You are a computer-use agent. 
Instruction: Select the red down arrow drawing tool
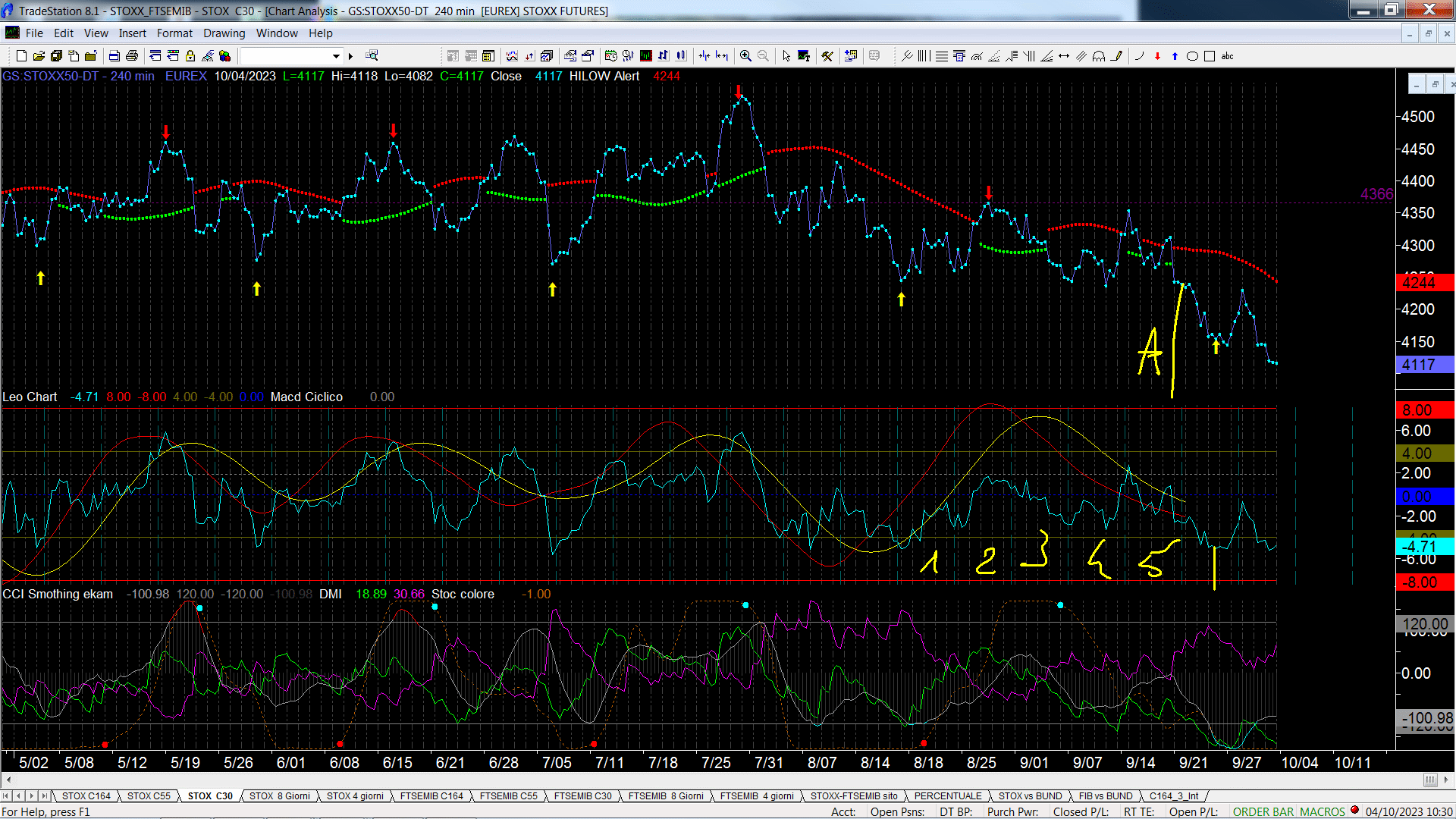(x=1157, y=56)
